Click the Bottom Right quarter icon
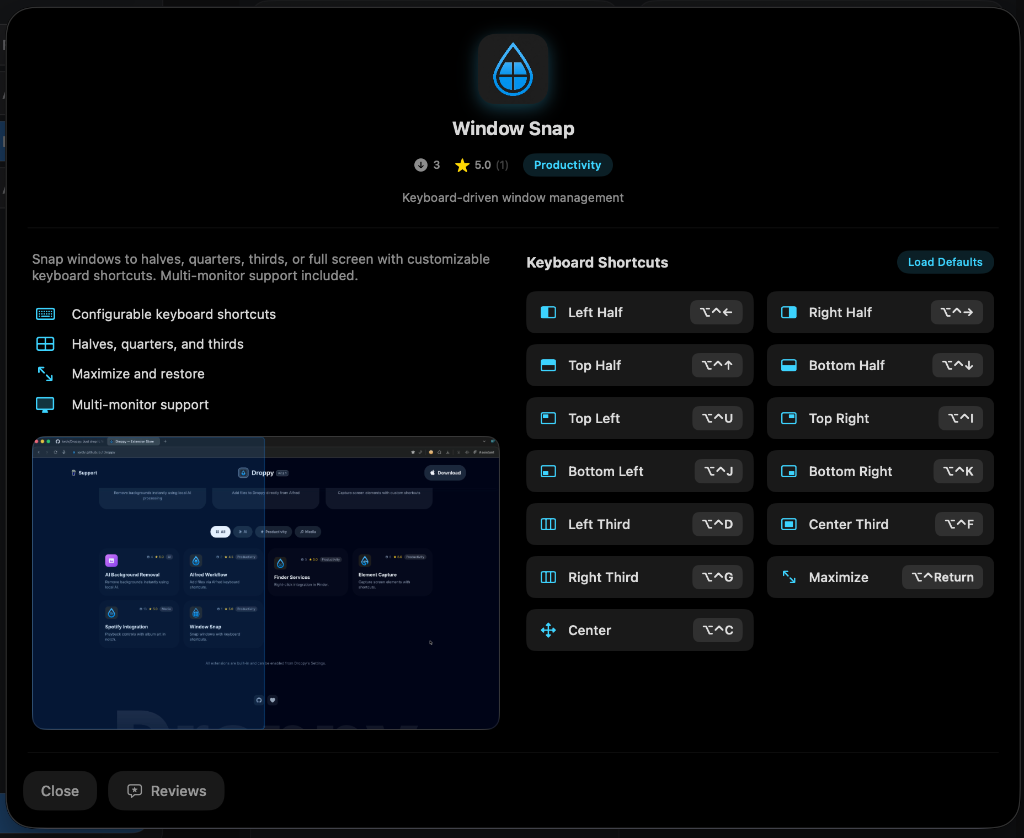The height and width of the screenshot is (838, 1024). [789, 471]
